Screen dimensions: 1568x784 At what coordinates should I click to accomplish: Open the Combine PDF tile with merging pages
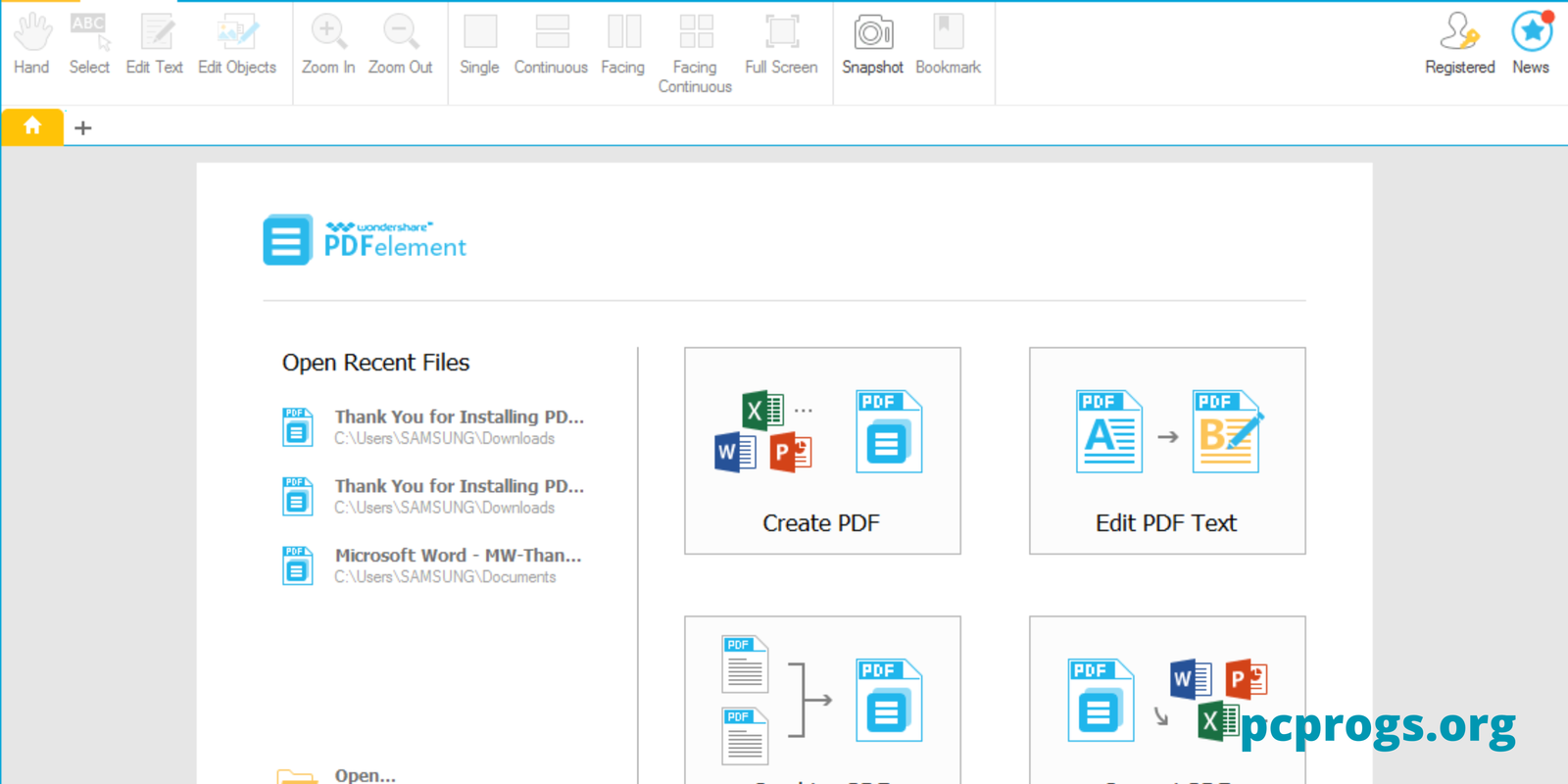(x=822, y=700)
